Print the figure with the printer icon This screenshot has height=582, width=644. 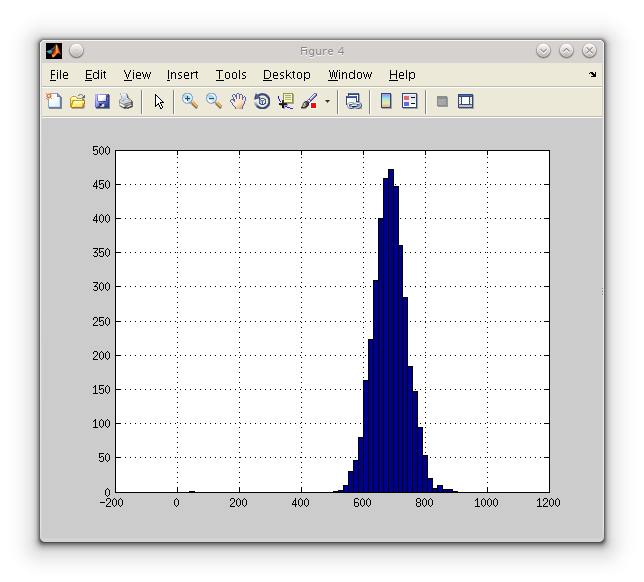[126, 101]
